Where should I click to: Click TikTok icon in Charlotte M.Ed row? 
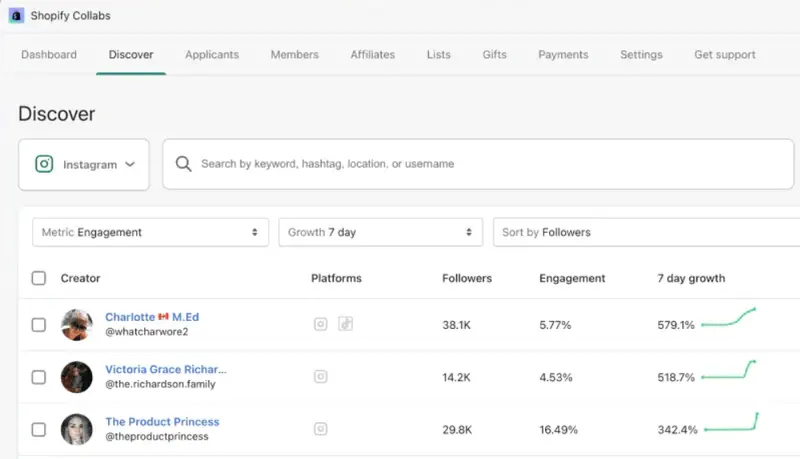(x=345, y=324)
